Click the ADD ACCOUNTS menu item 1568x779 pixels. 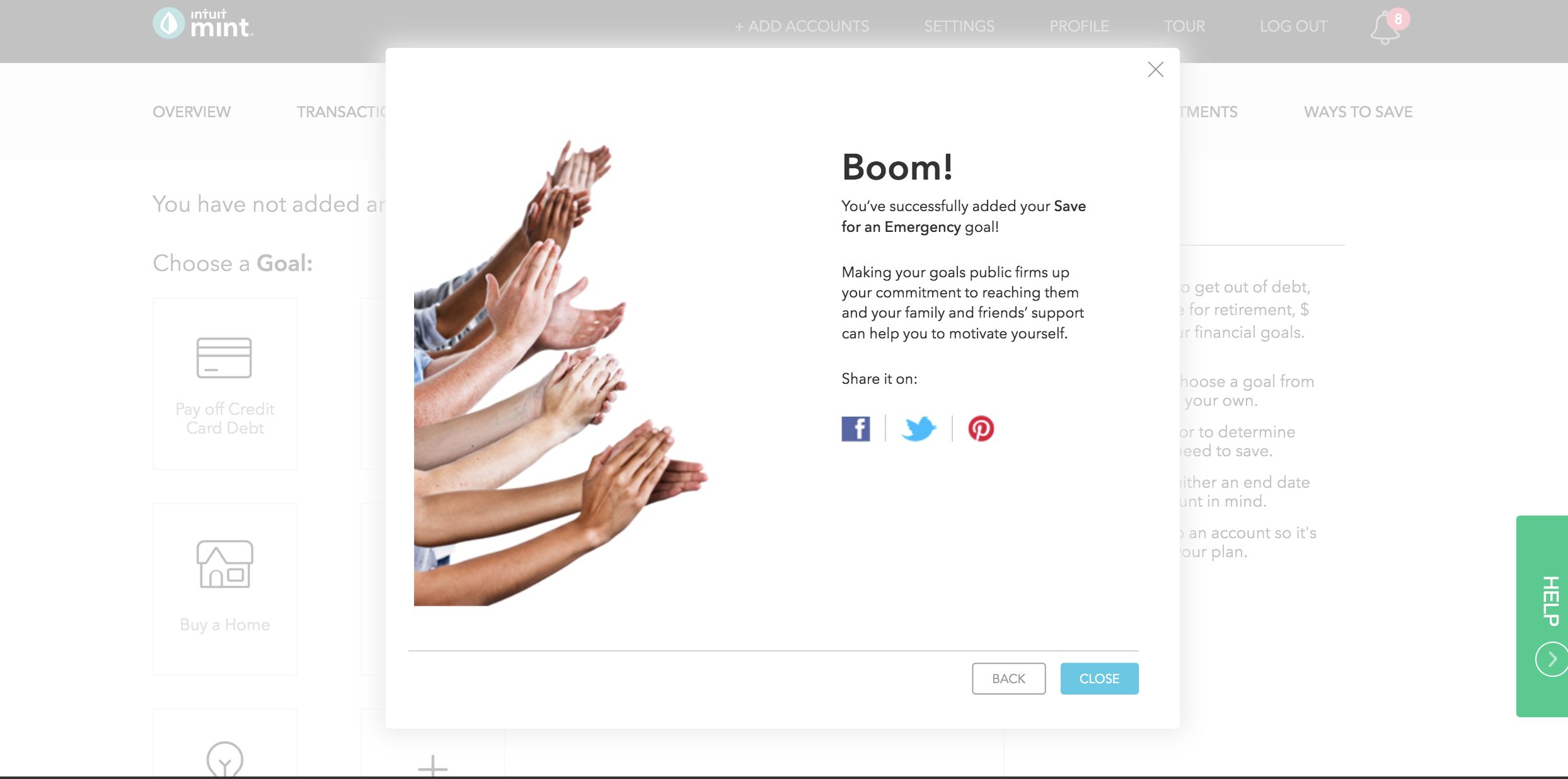tap(800, 25)
